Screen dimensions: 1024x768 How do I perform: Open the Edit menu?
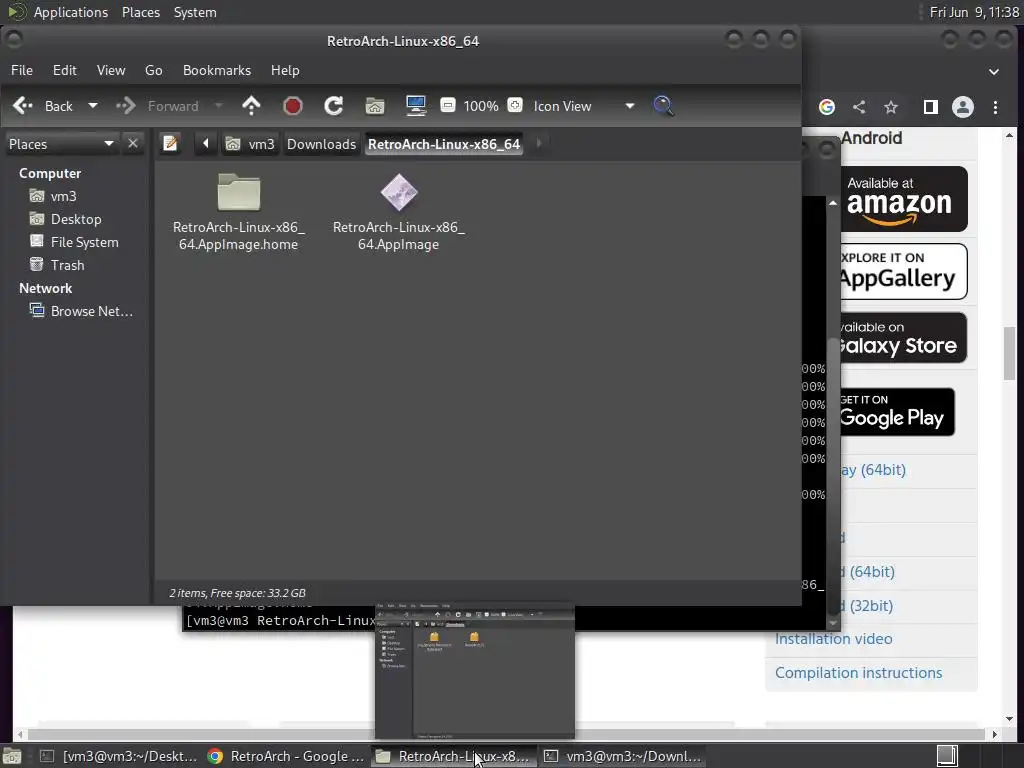click(x=65, y=70)
